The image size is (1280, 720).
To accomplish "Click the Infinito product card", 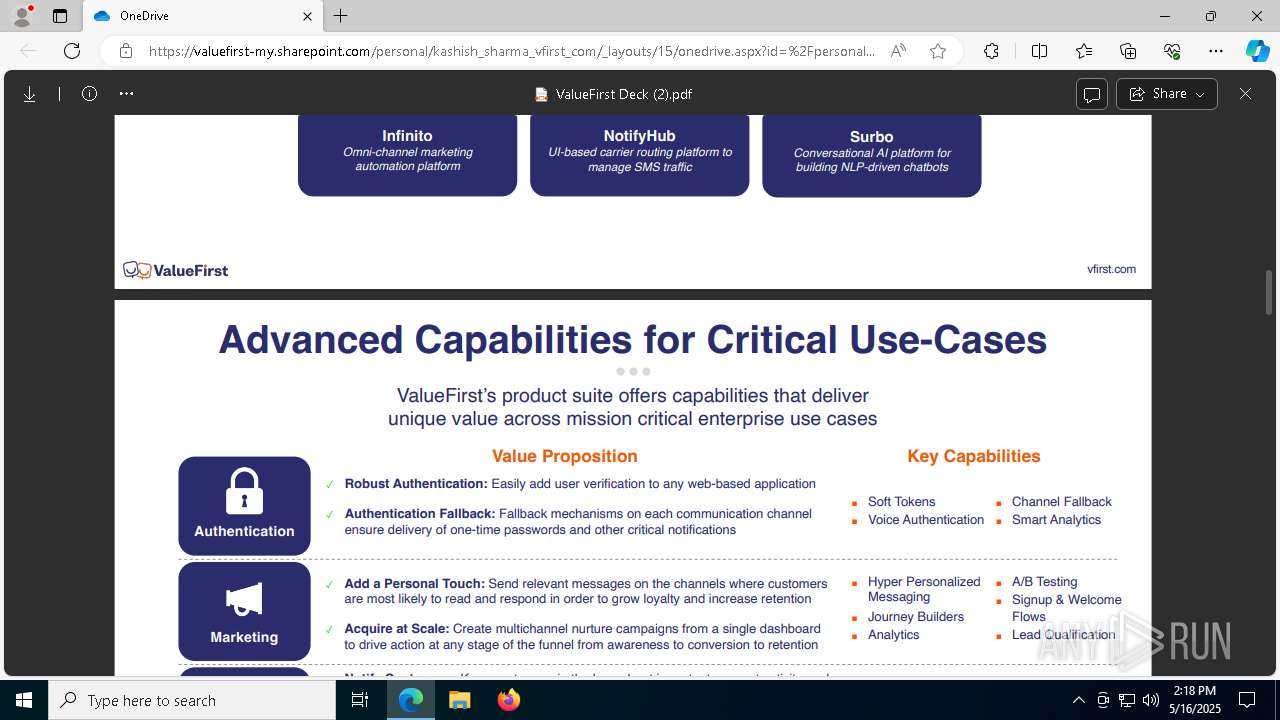I will (407, 154).
